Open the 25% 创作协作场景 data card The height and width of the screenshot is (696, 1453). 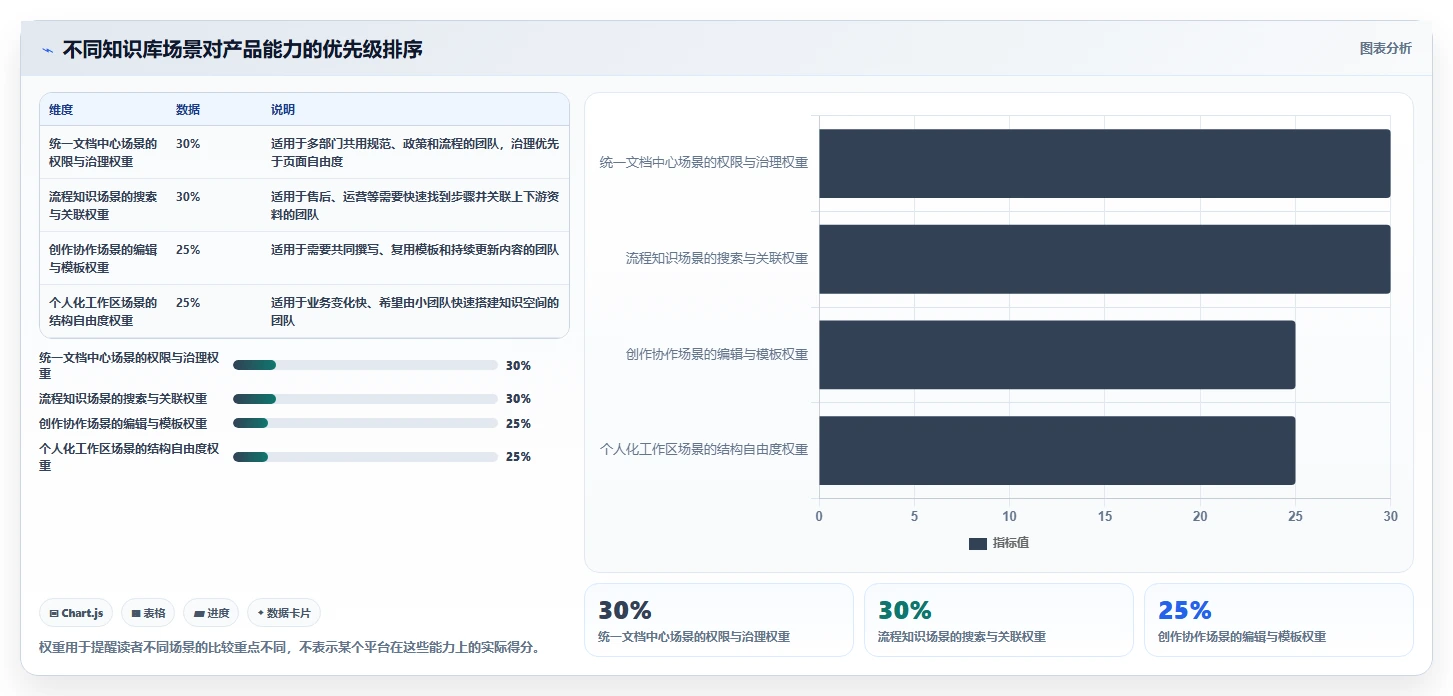coord(1279,620)
